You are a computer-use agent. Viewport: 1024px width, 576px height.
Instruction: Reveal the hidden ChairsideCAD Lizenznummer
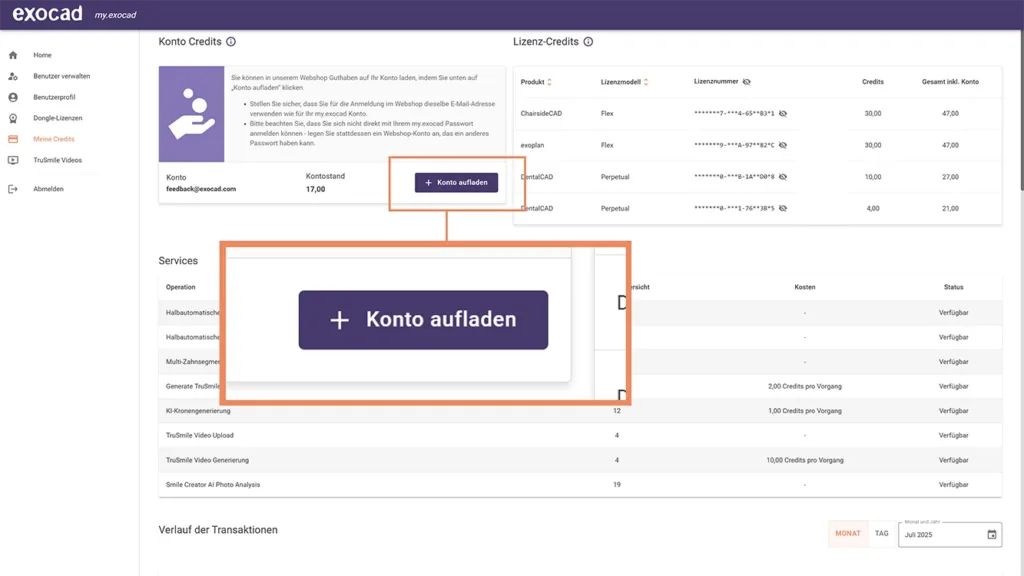coord(783,113)
